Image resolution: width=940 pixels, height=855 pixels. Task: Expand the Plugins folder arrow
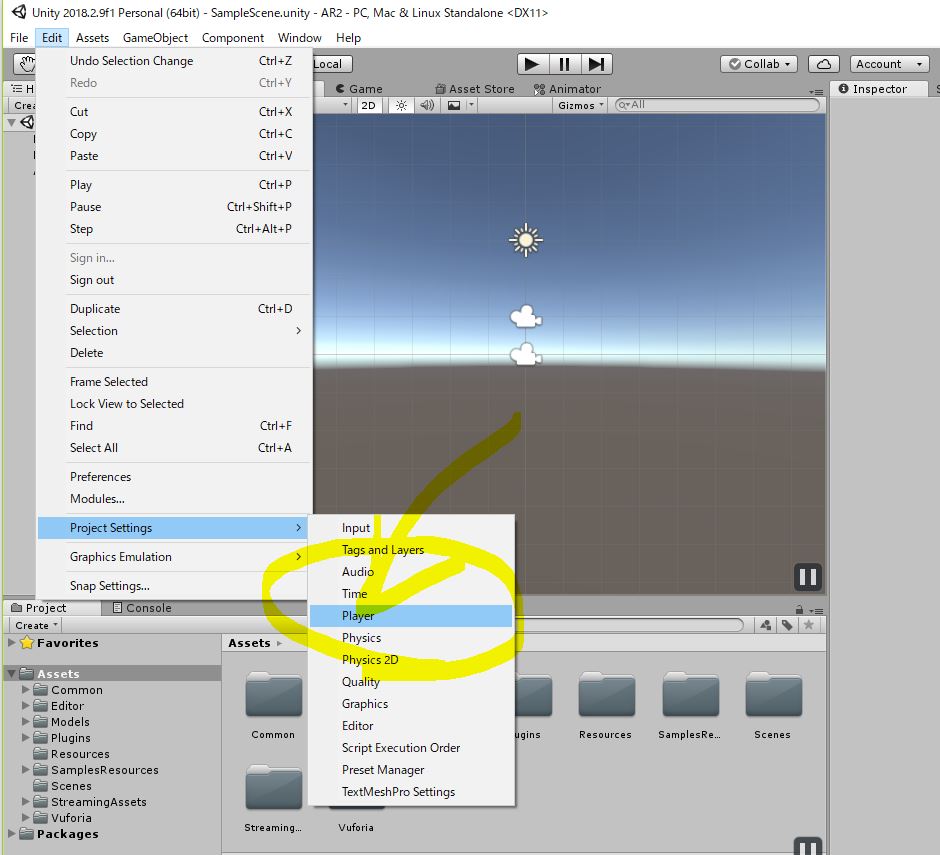click(25, 738)
